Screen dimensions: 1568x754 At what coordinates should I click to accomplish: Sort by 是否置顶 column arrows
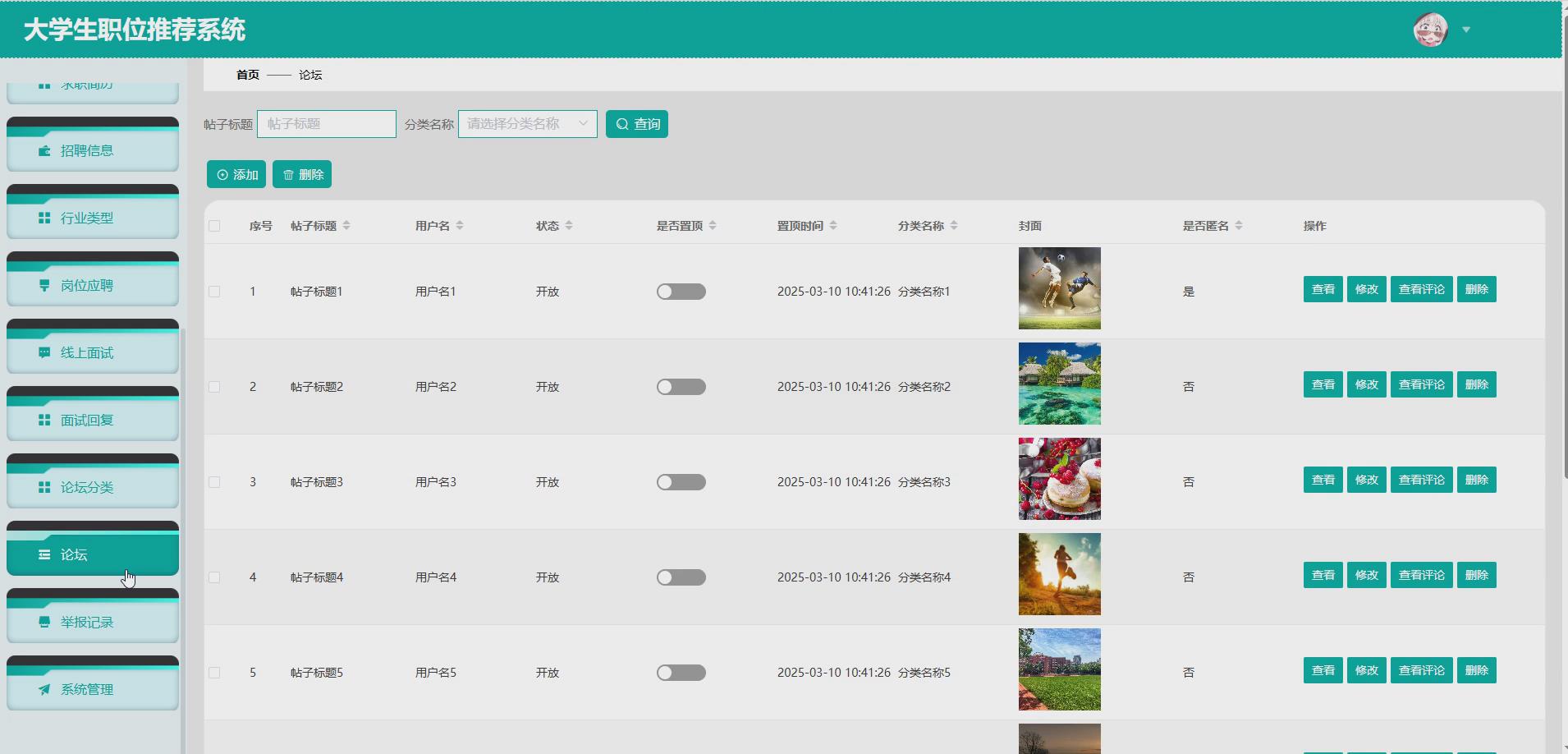click(713, 226)
